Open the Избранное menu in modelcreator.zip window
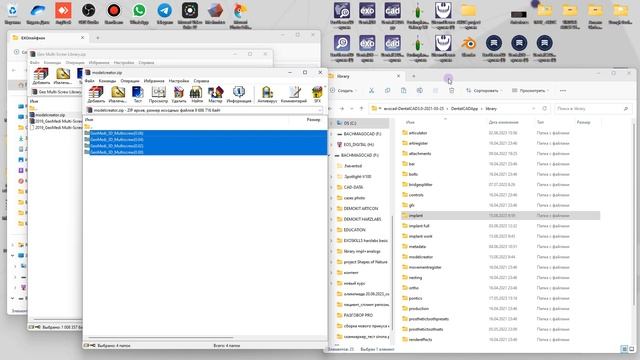Screen dimensions: 640x360 (154, 81)
